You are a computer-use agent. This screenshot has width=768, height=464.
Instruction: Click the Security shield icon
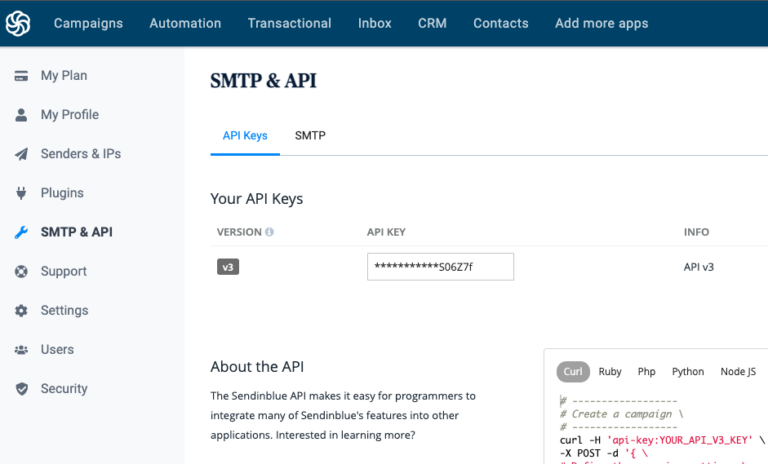coord(21,388)
